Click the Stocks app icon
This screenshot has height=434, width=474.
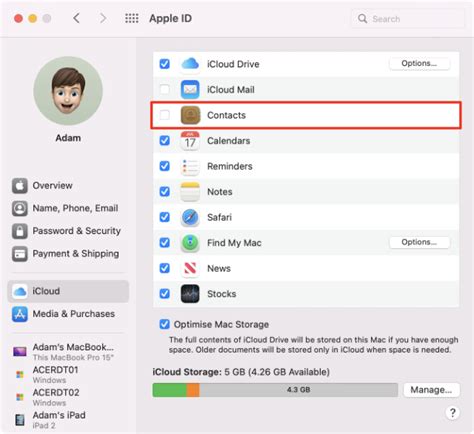(190, 294)
